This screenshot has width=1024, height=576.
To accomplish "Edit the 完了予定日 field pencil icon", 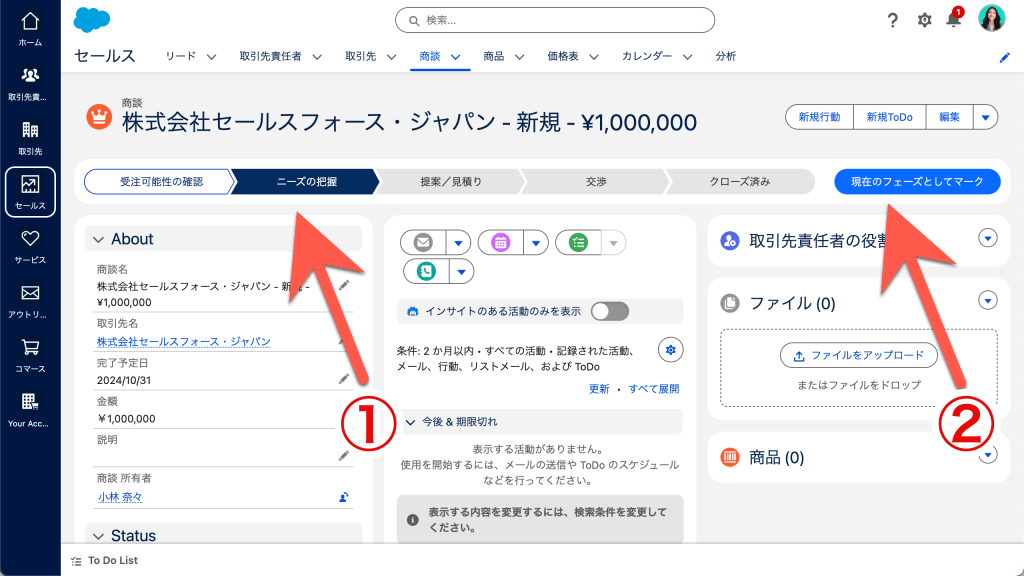I will coord(344,379).
